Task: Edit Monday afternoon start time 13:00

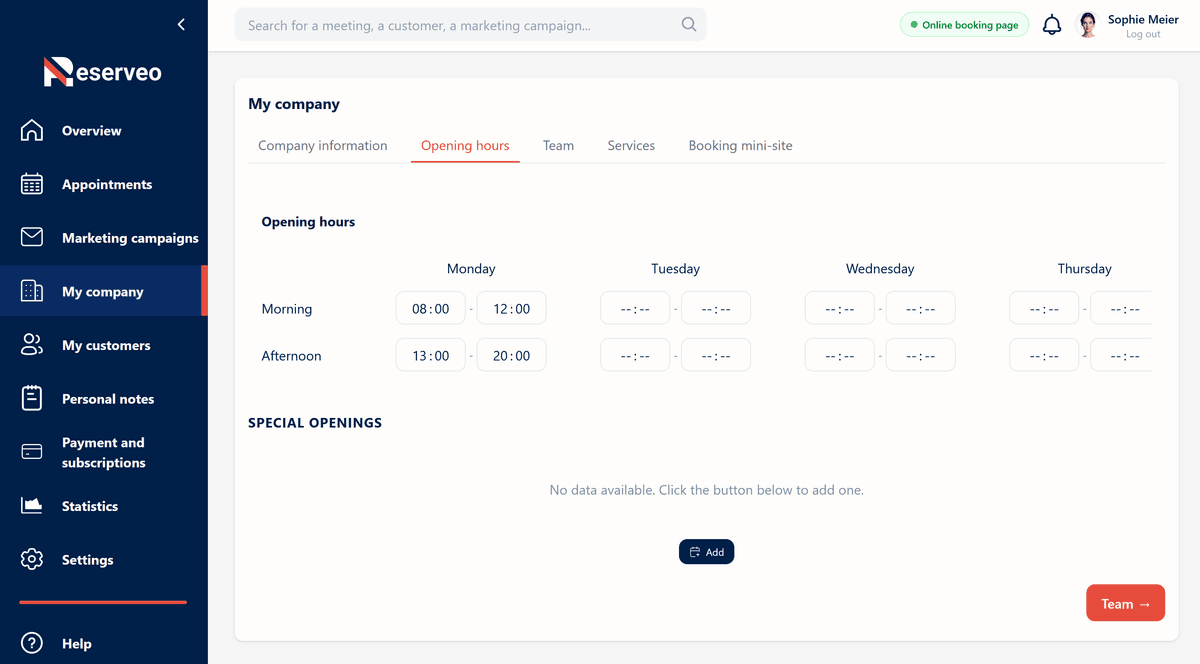Action: click(431, 356)
